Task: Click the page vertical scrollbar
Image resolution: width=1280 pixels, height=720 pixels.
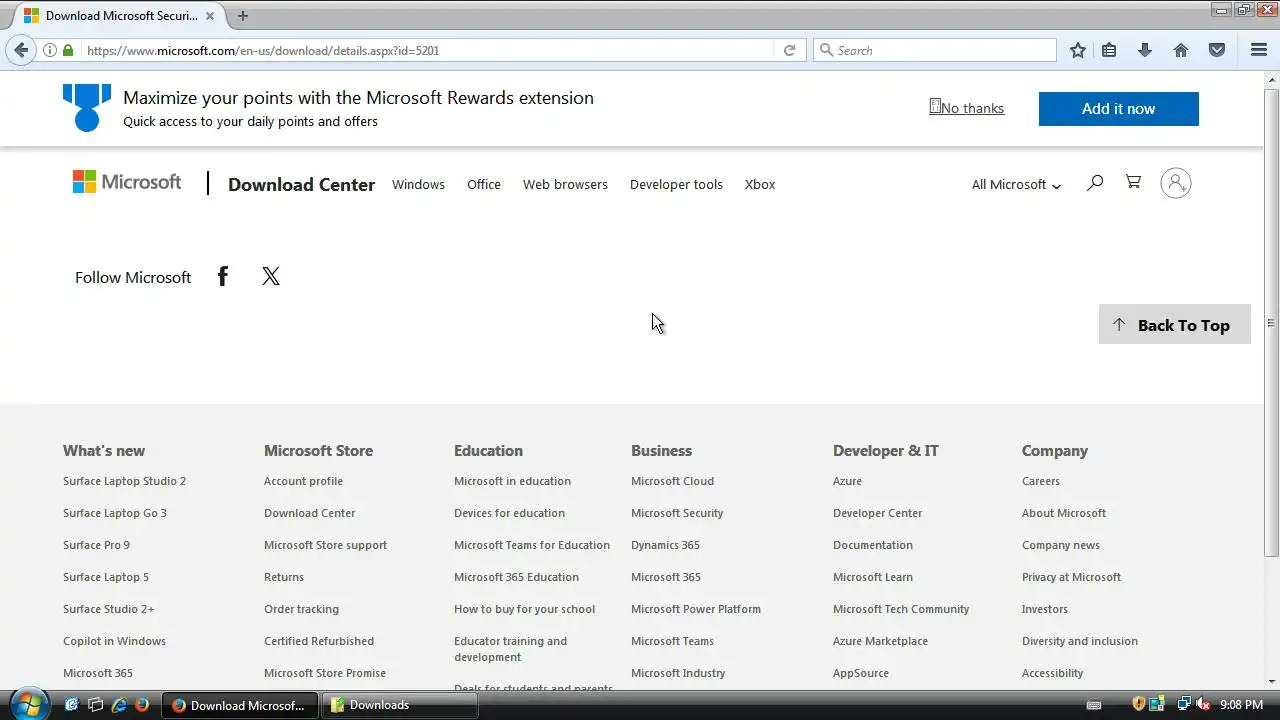Action: tap(1271, 322)
